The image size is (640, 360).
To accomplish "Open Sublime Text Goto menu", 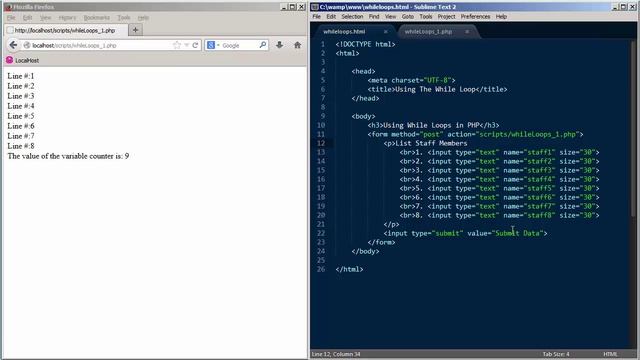I will [408, 17].
